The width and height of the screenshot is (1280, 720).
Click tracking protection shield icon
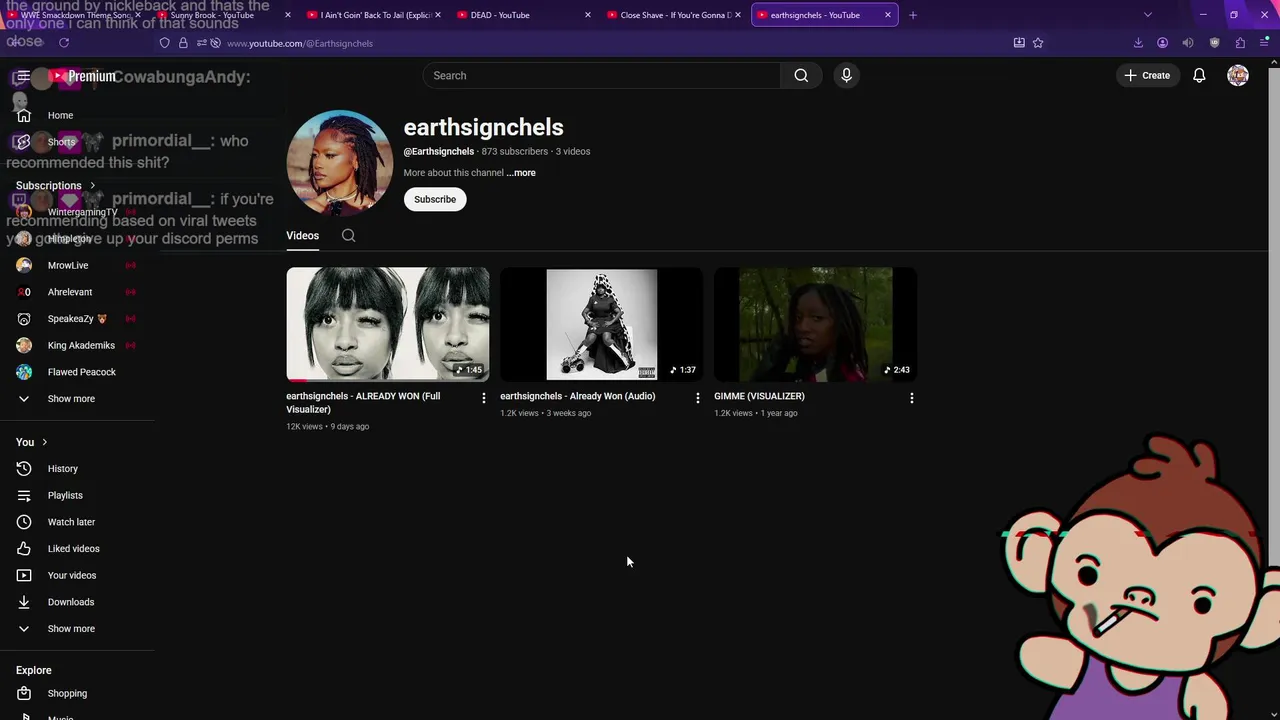click(x=165, y=43)
